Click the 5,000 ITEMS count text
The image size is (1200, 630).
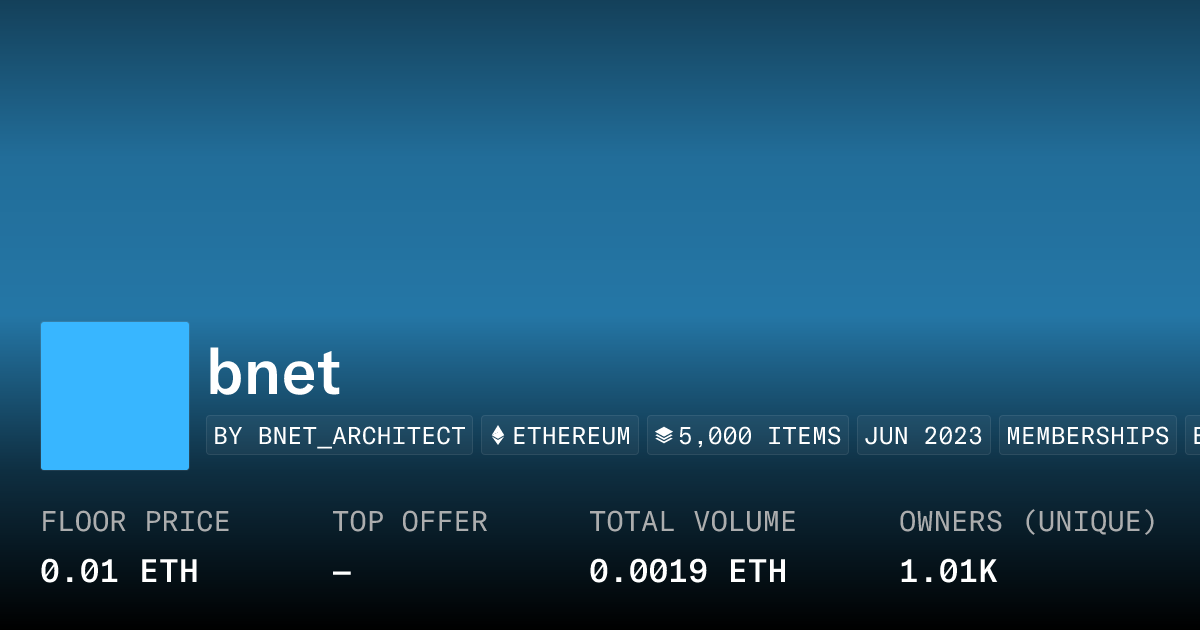pos(759,436)
